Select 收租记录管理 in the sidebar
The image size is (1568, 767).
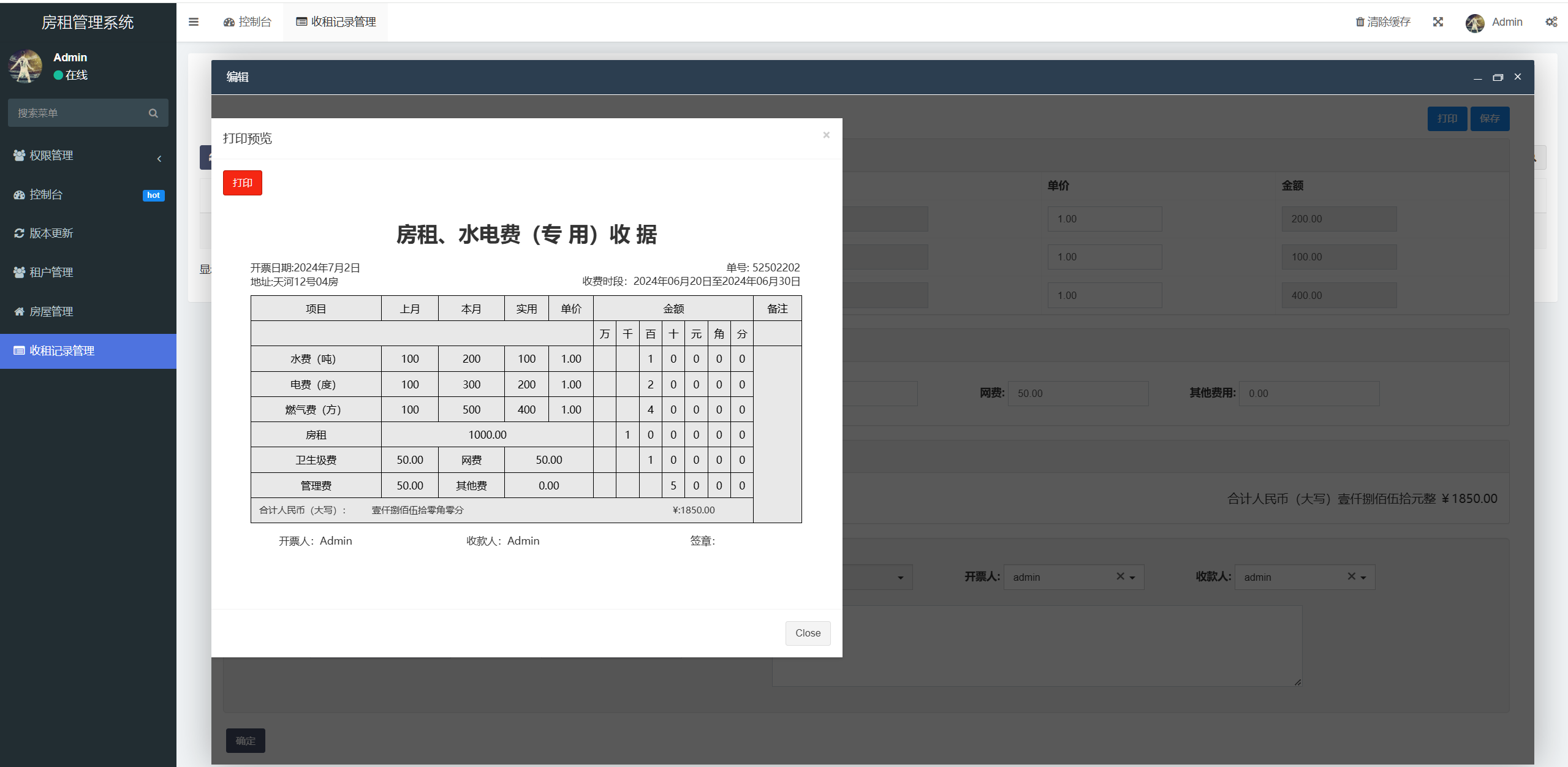[62, 350]
